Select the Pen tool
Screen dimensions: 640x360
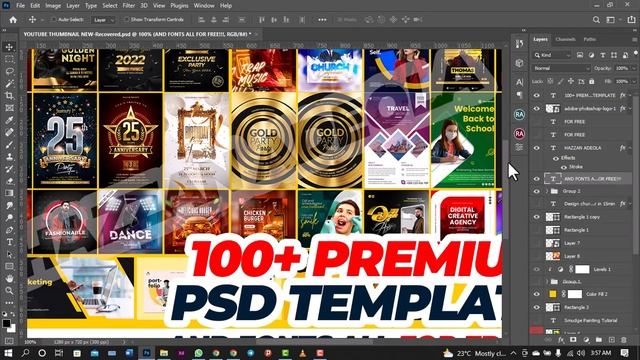(x=9, y=230)
